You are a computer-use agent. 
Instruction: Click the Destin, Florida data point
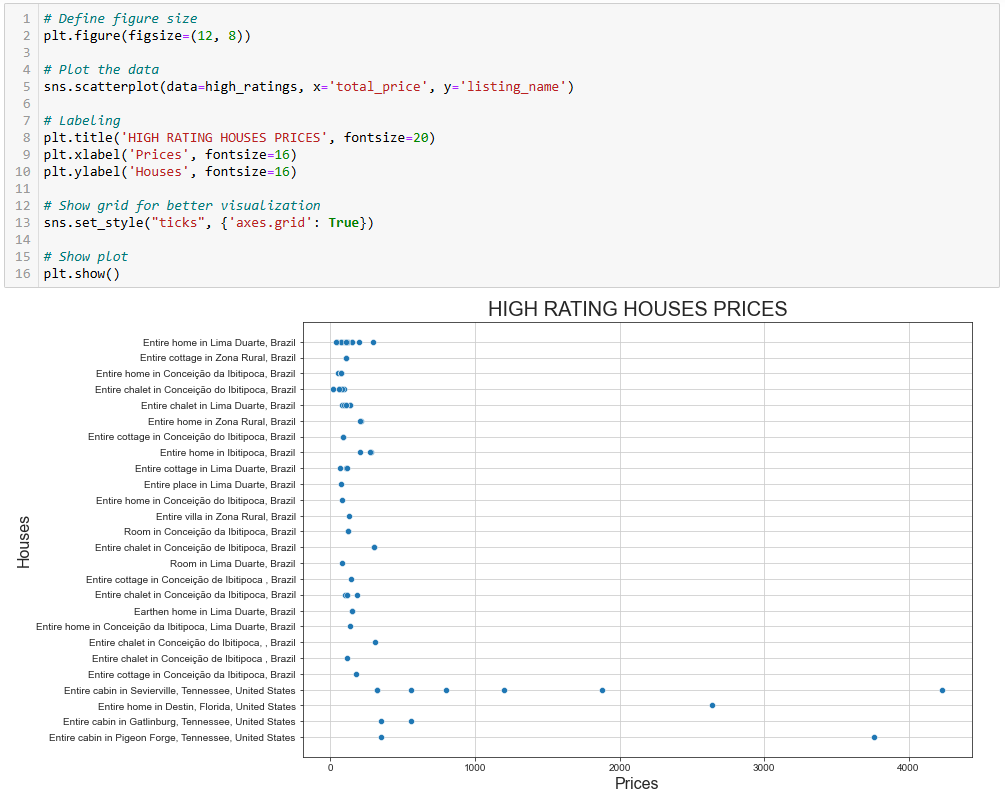[x=712, y=705]
